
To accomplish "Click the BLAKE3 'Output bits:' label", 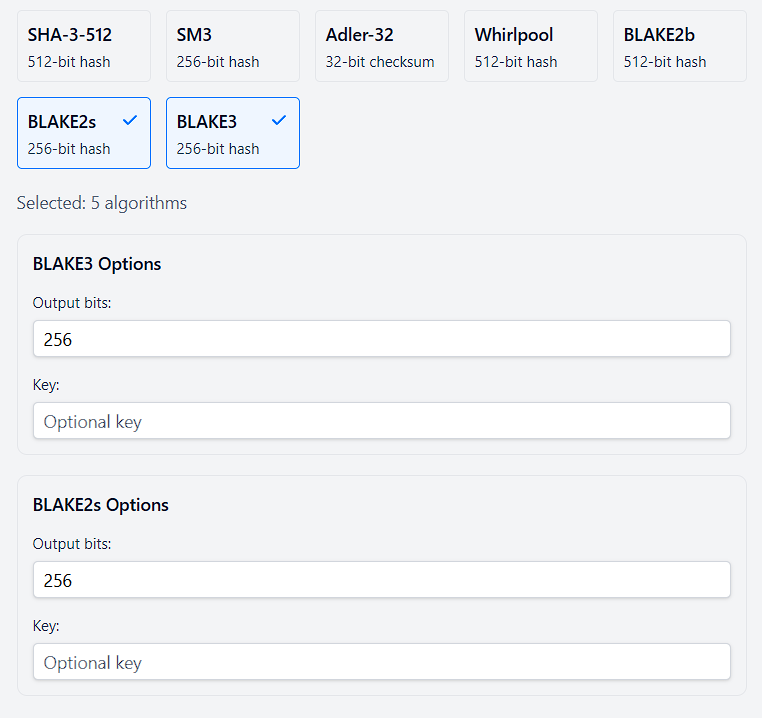I will pyautogui.click(x=72, y=303).
